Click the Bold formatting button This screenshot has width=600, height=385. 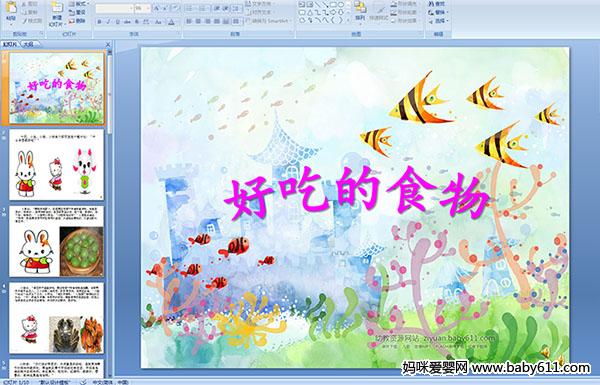click(99, 22)
